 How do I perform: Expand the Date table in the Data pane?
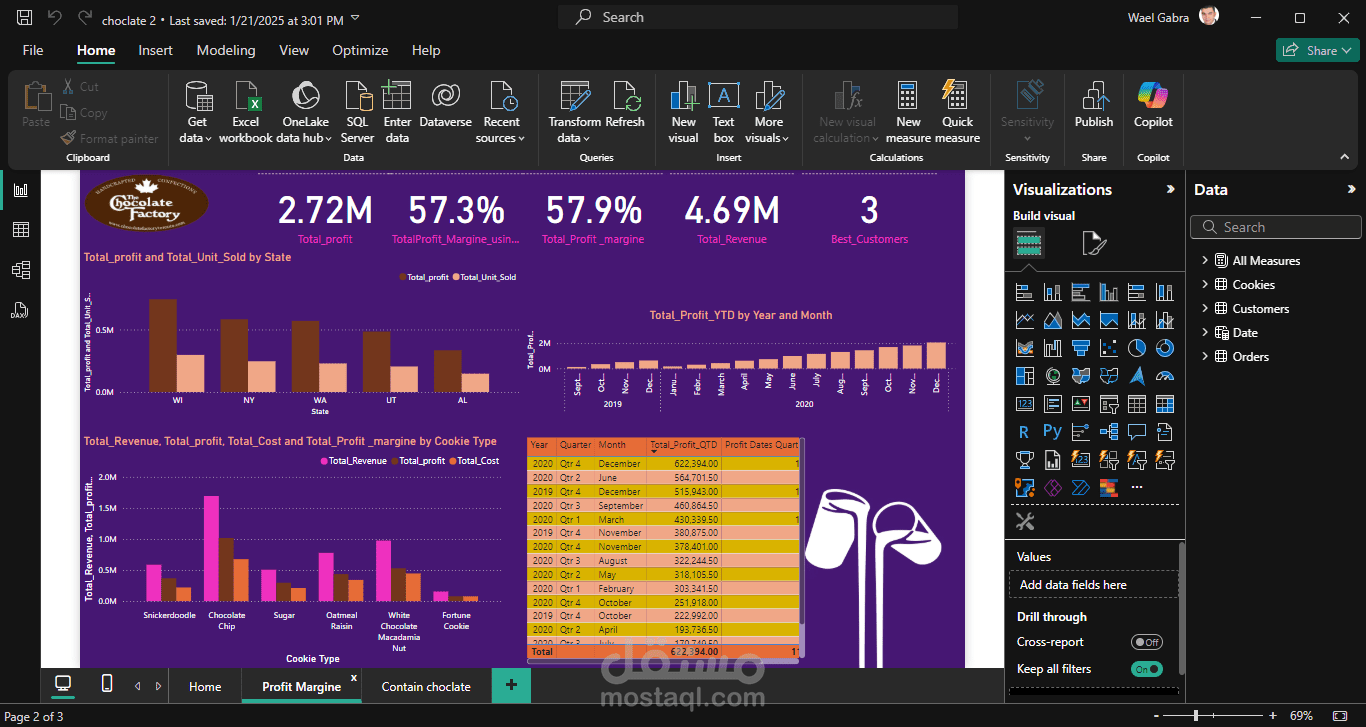[x=1205, y=332]
